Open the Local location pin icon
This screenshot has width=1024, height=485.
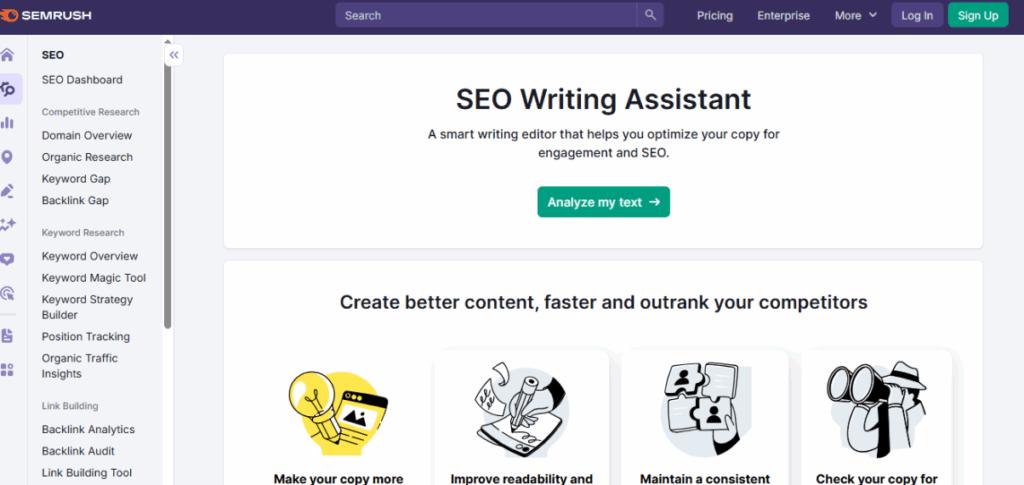pos(7,157)
